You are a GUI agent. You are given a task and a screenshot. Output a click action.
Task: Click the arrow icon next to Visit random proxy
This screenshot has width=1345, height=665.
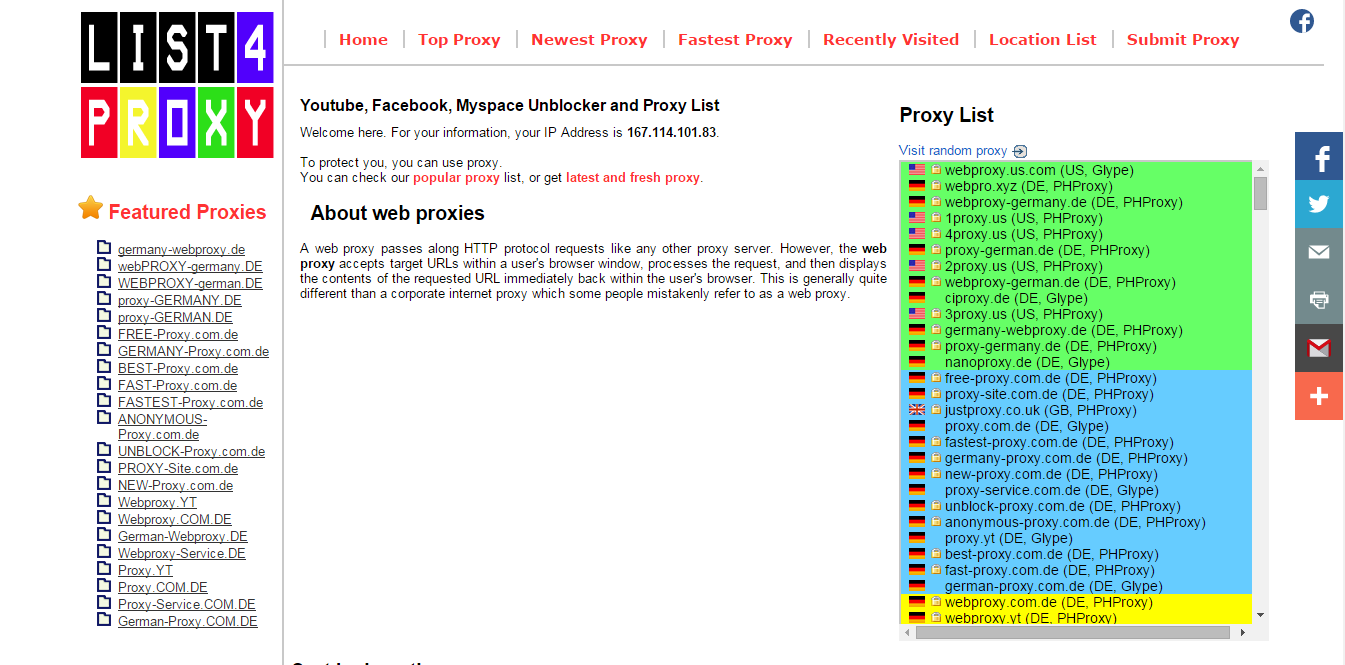click(1020, 151)
